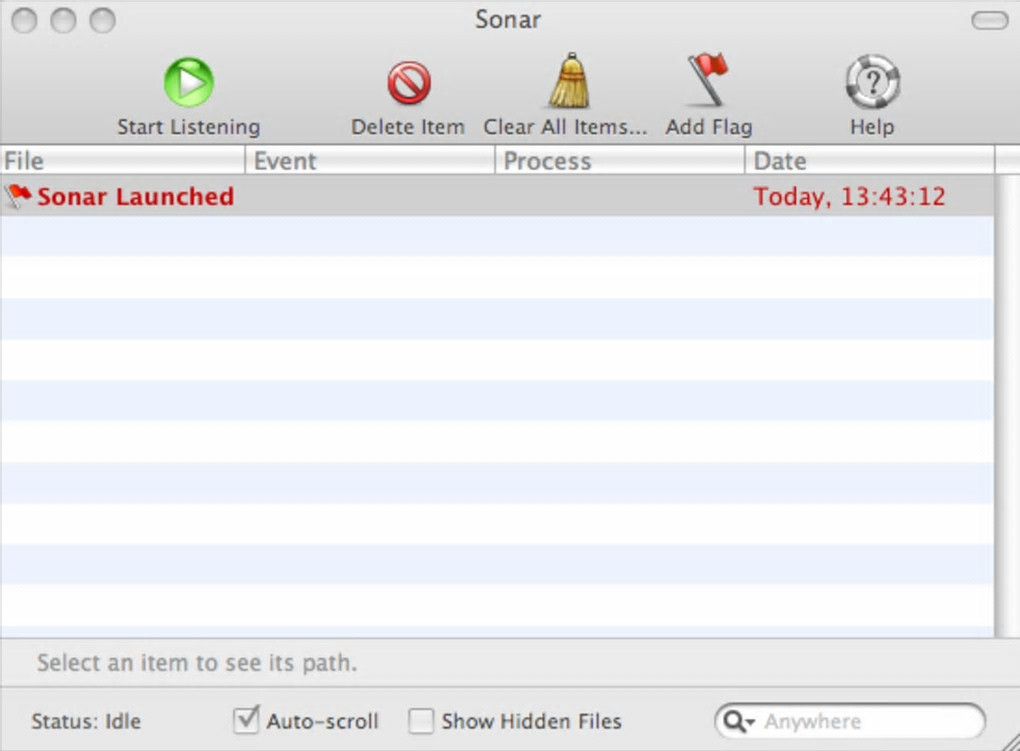The width and height of the screenshot is (1020, 751).
Task: Open the search scope dropdown arrow
Action: (x=751, y=722)
